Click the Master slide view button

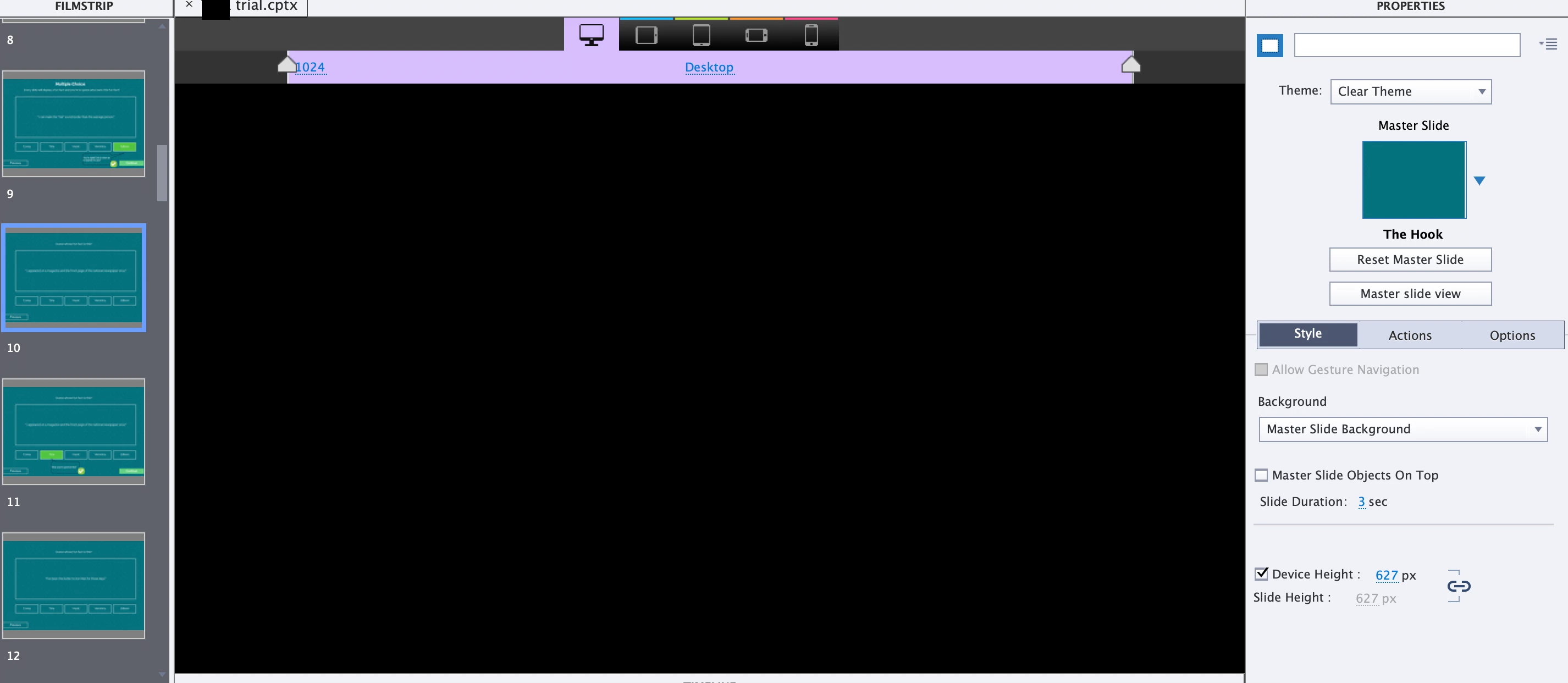pyautogui.click(x=1410, y=294)
